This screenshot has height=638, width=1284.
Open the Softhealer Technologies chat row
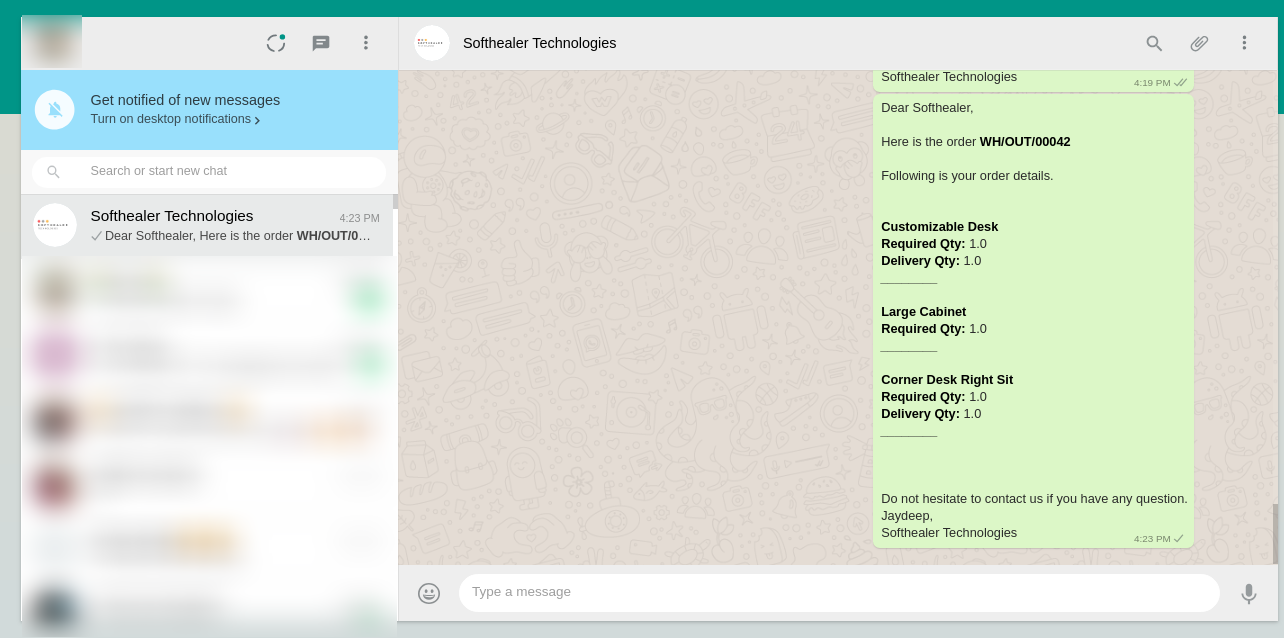click(x=207, y=225)
